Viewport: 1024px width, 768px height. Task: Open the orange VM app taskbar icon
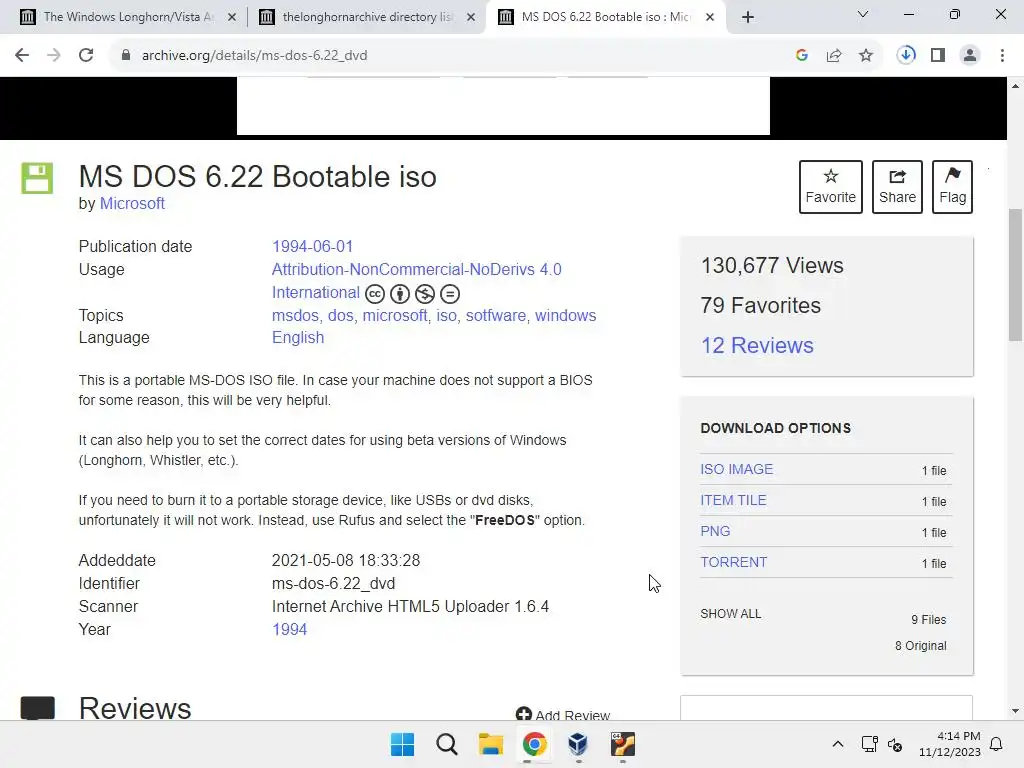tap(622, 744)
